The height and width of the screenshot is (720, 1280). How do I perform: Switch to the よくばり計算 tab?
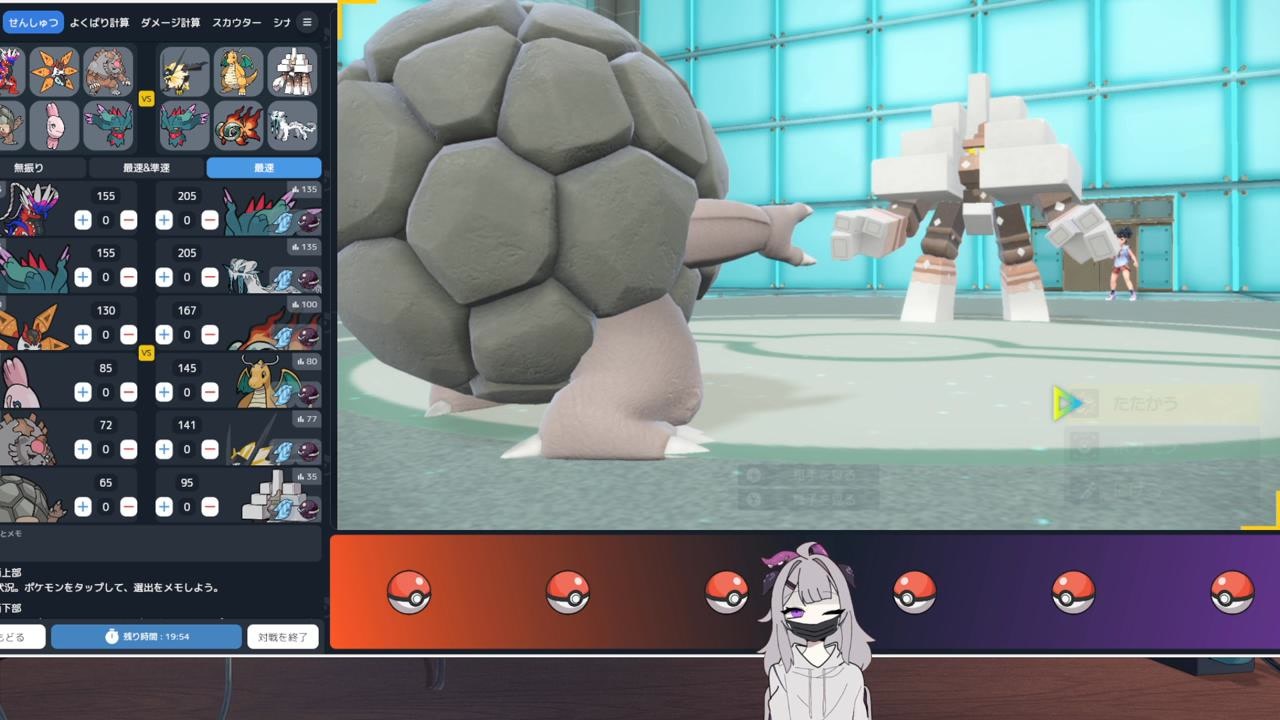[x=99, y=22]
